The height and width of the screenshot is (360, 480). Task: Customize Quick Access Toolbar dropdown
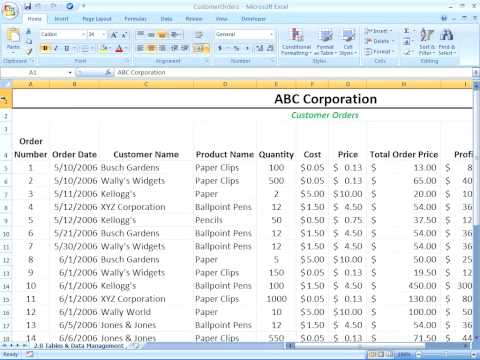pos(84,6)
